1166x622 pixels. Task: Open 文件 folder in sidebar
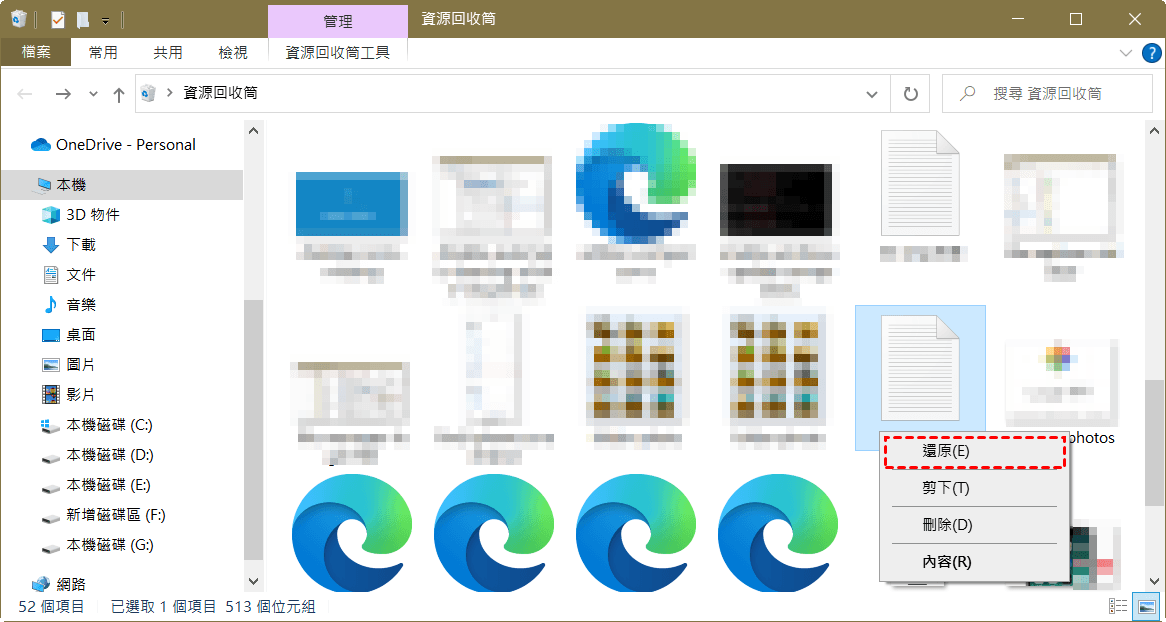(x=68, y=275)
